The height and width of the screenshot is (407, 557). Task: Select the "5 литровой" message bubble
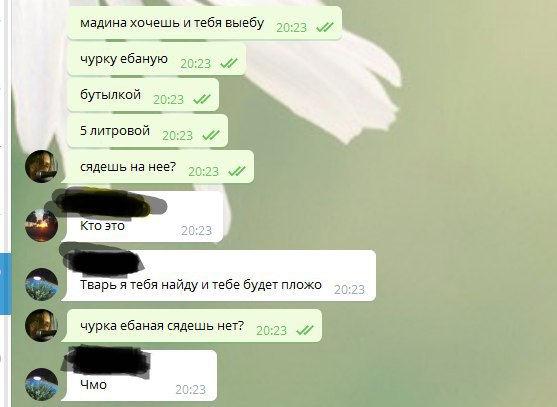click(147, 131)
